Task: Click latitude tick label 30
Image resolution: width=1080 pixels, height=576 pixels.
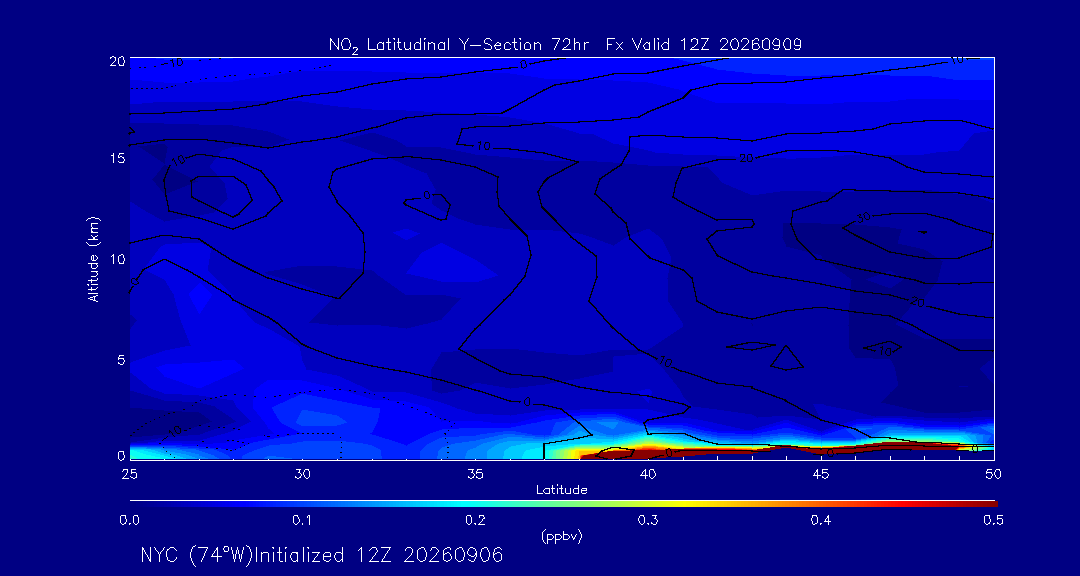Action: pos(302,475)
